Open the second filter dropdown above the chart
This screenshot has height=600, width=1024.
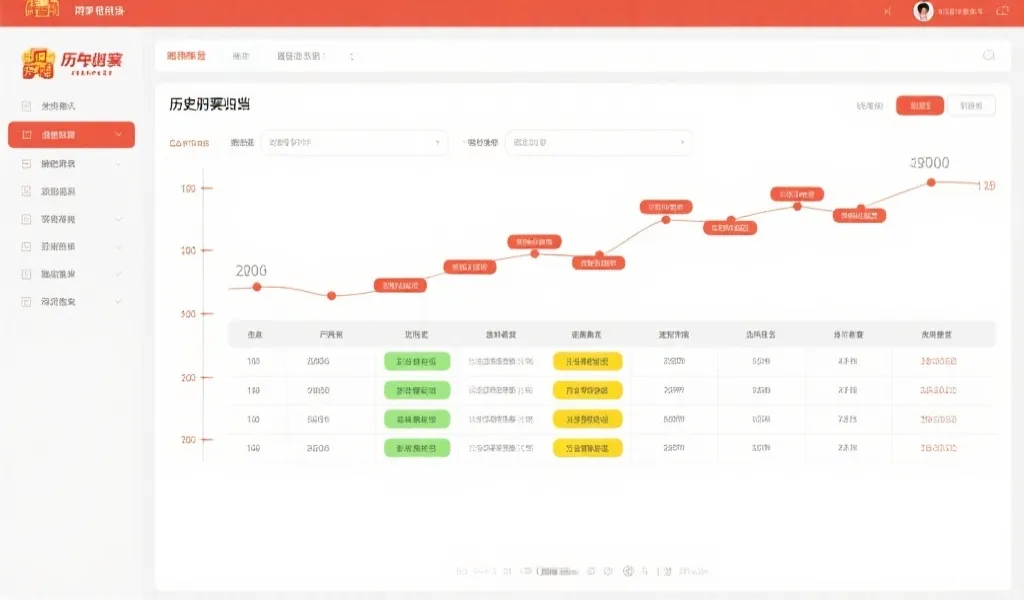599,143
